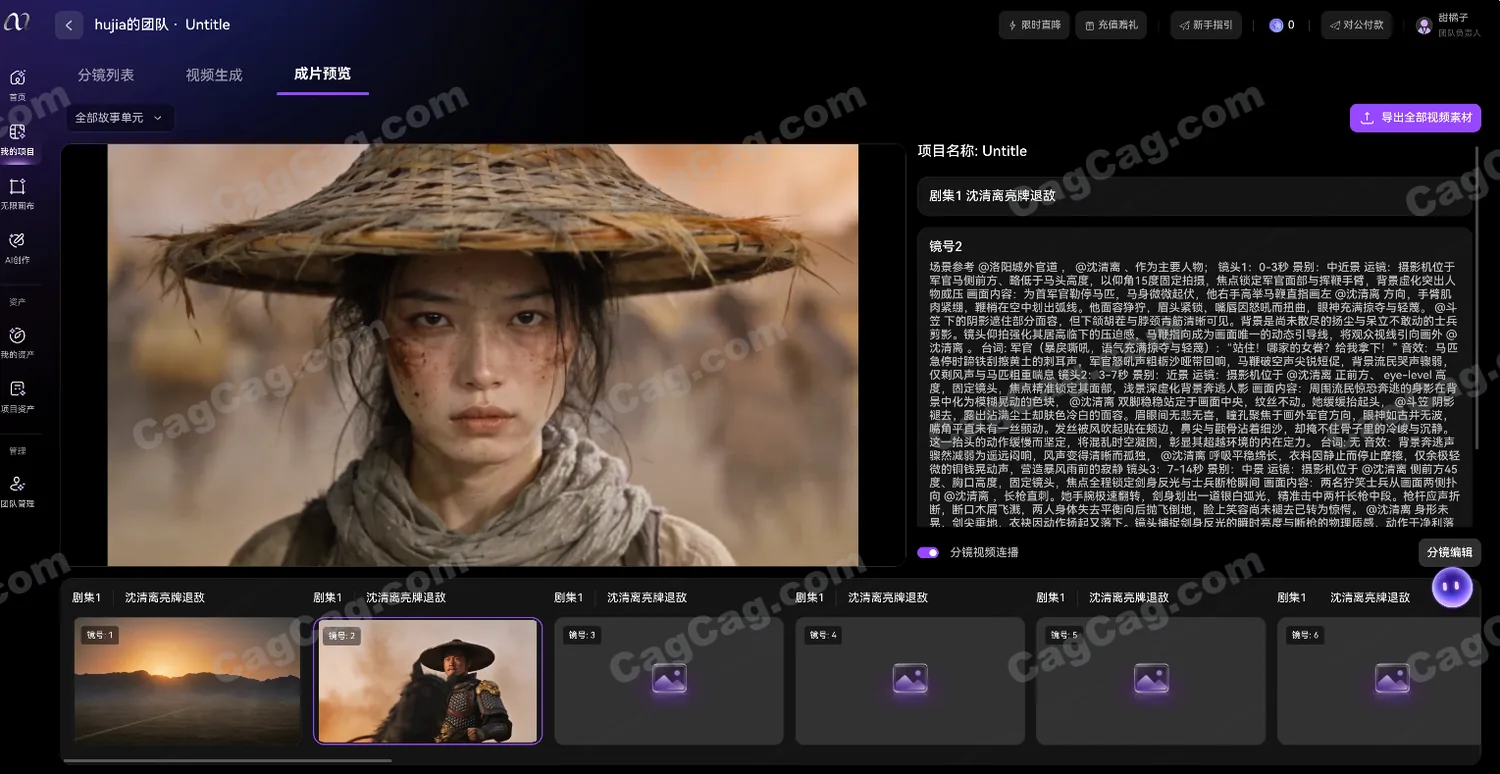Select the 成片预览 tab
The width and height of the screenshot is (1500, 774).
[x=322, y=74]
